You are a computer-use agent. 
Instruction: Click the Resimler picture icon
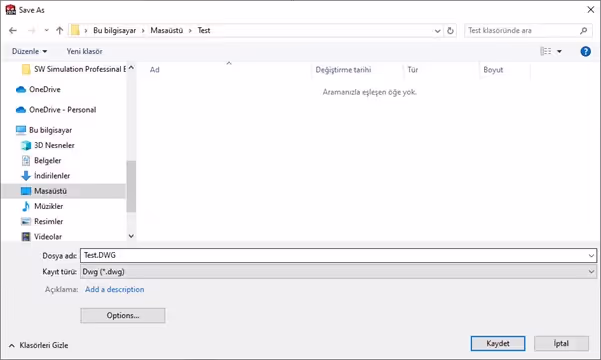pos(26,221)
